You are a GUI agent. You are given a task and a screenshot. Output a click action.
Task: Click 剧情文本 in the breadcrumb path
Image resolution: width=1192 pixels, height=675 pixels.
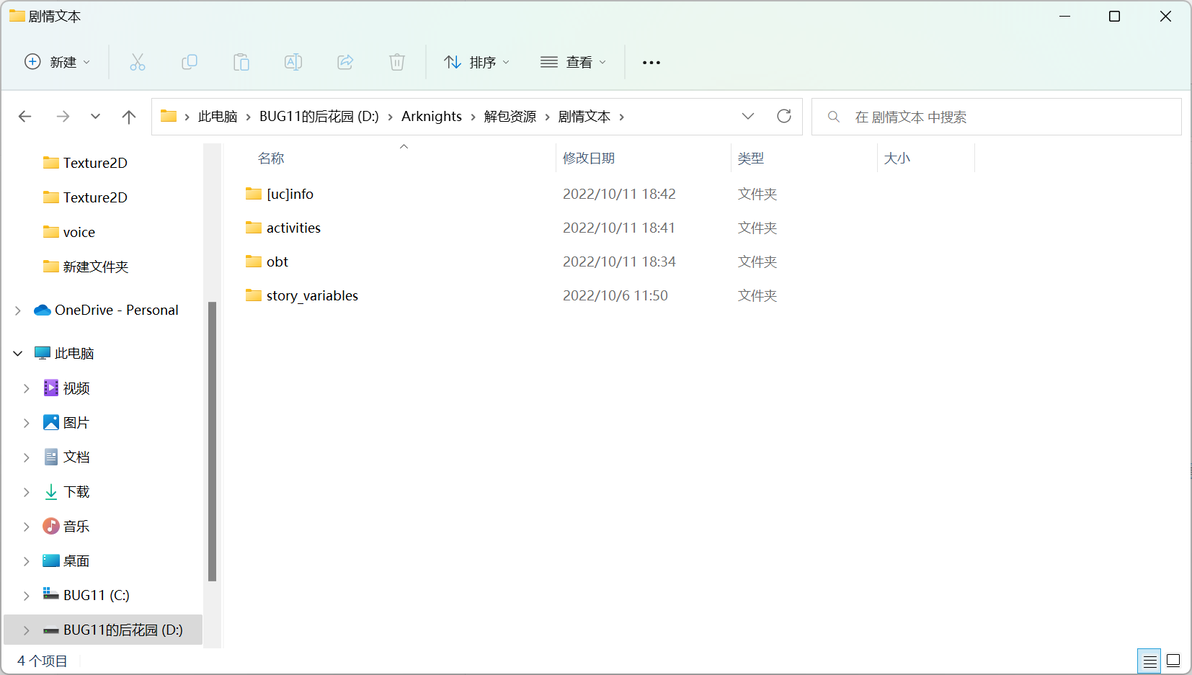[x=585, y=116]
